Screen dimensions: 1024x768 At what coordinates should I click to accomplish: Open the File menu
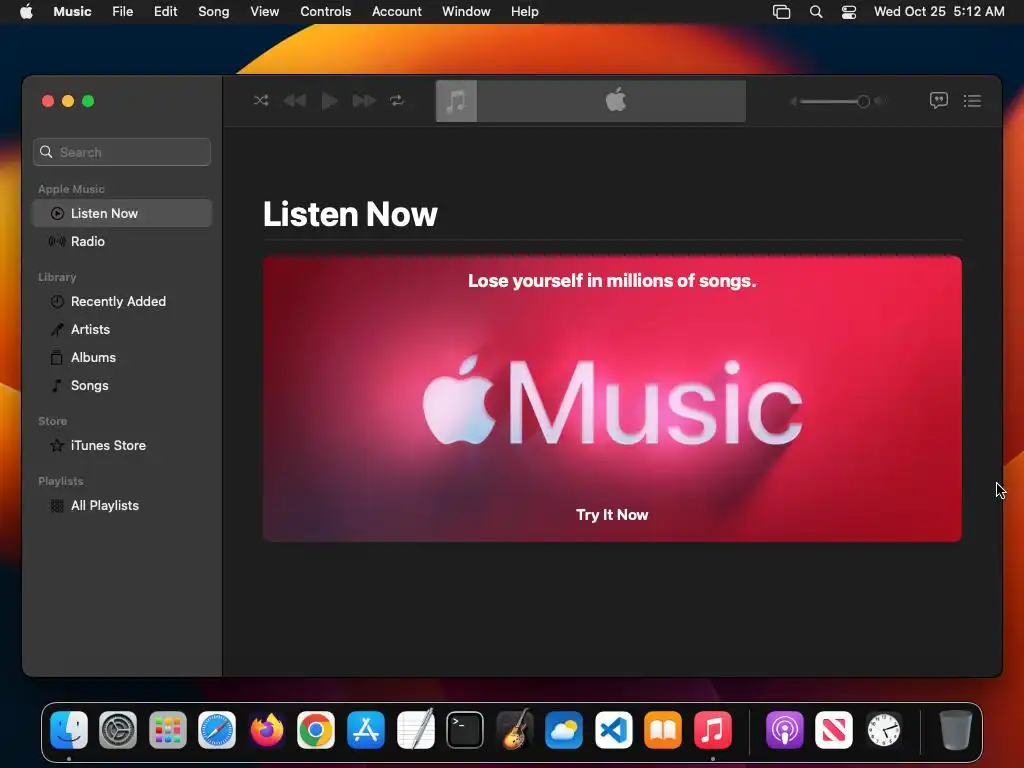click(123, 12)
